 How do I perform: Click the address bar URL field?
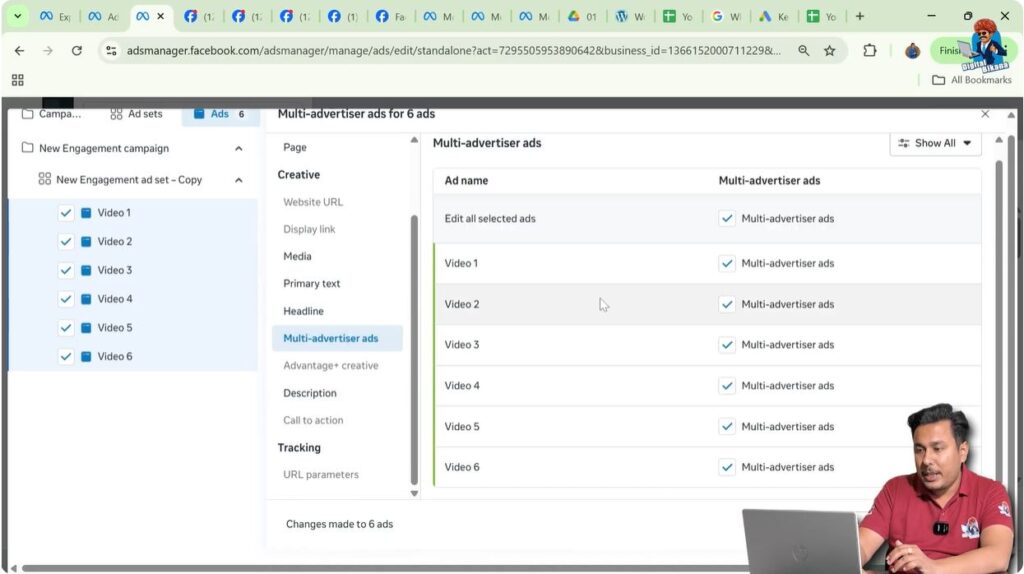point(450,51)
